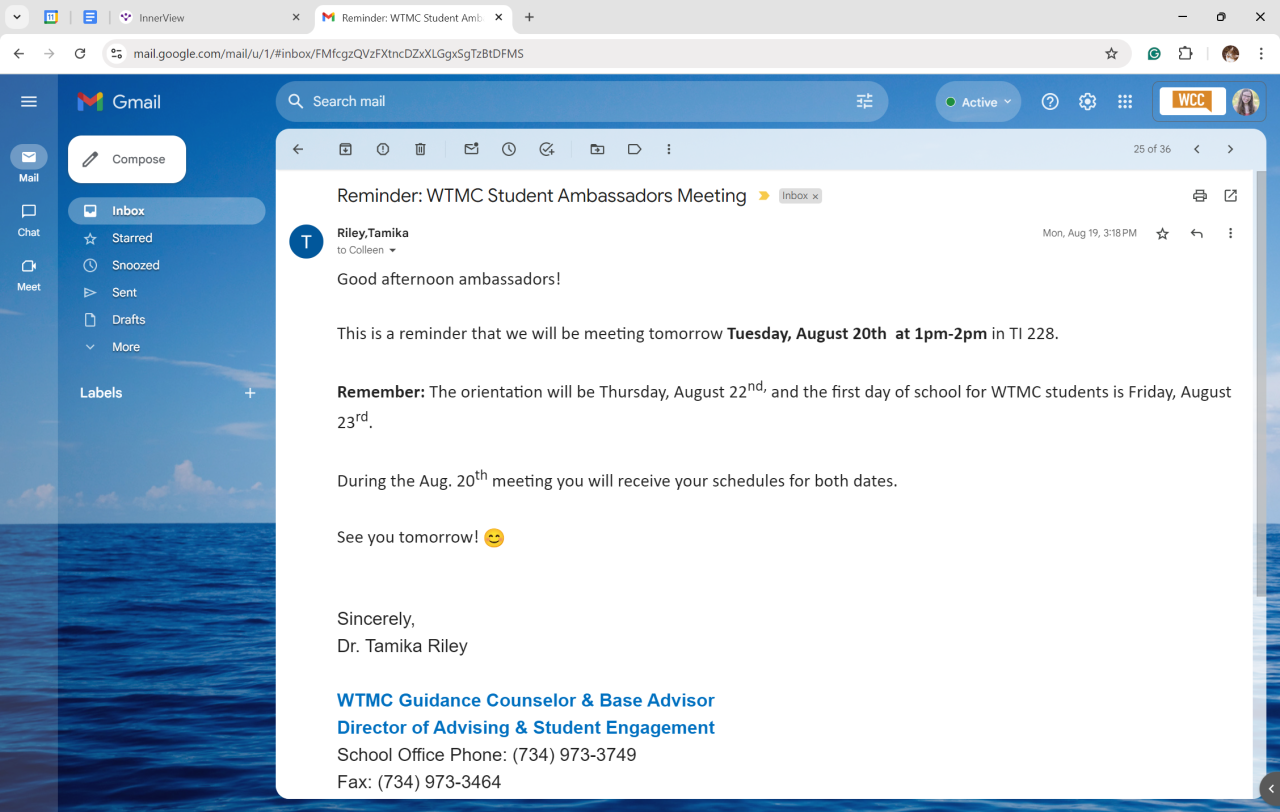Star the message from Riley, Tamika

pos(1162,234)
